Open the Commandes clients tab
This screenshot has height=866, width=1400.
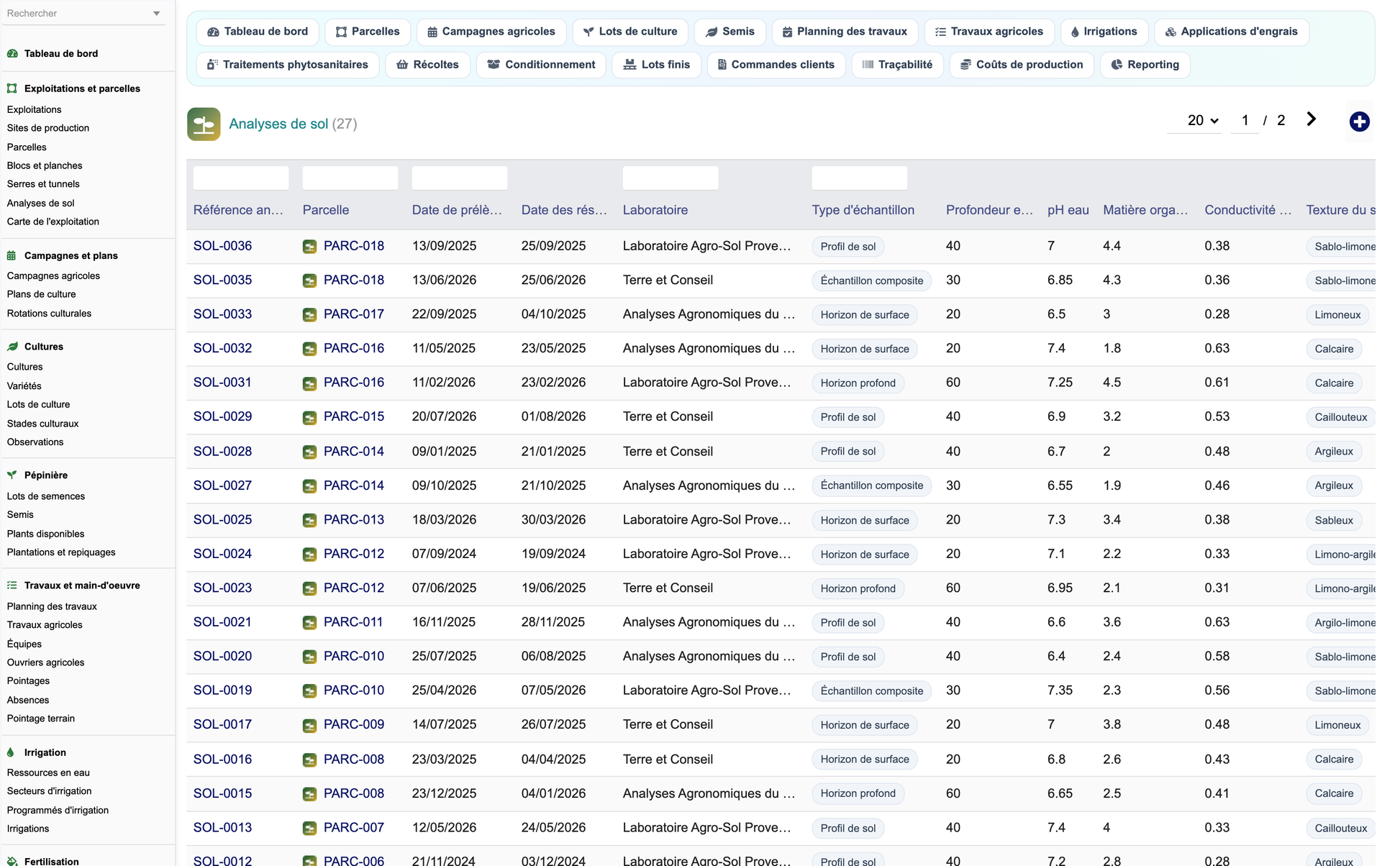tap(776, 65)
